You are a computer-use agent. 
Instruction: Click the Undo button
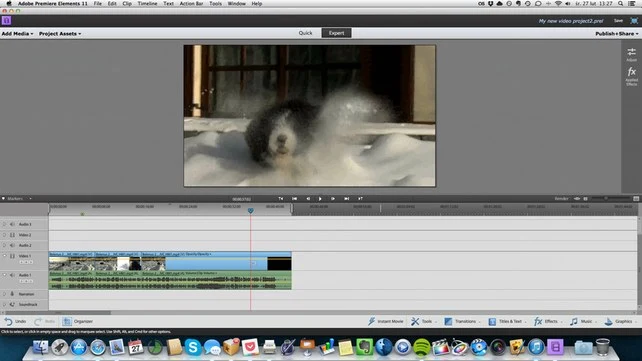15,321
